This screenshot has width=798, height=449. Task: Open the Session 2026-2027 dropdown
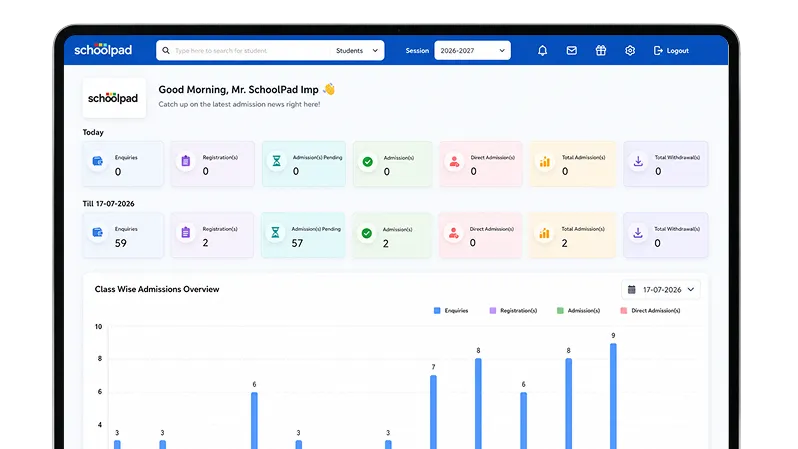coord(472,50)
